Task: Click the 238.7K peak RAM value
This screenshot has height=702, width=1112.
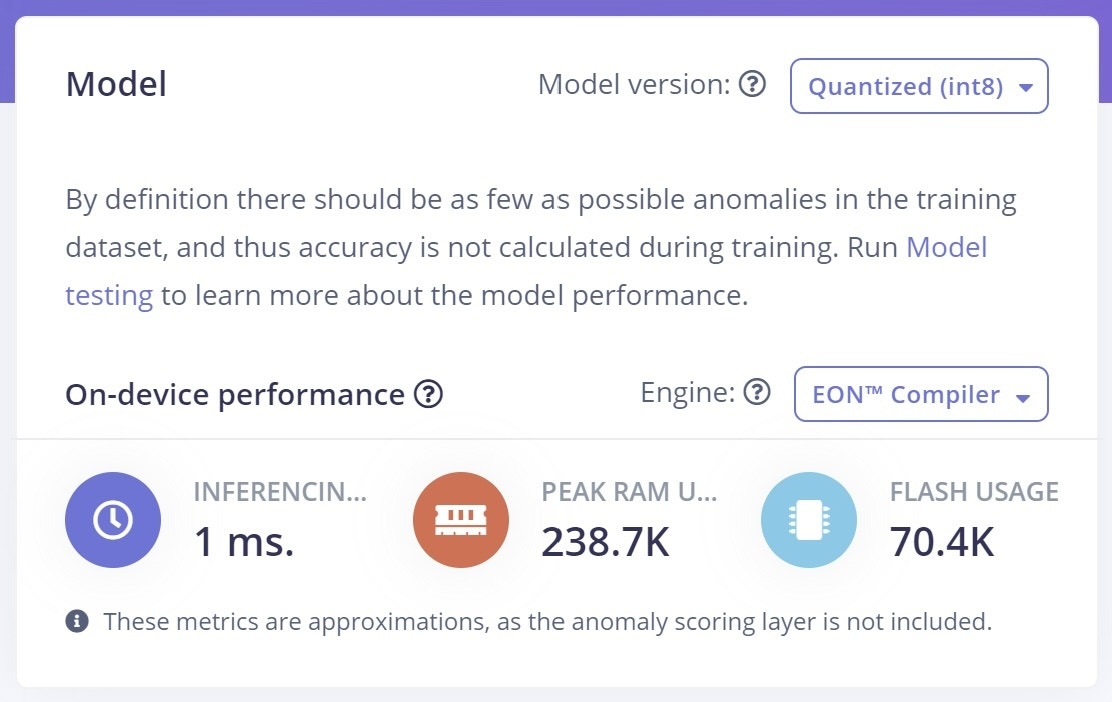Action: tap(605, 542)
